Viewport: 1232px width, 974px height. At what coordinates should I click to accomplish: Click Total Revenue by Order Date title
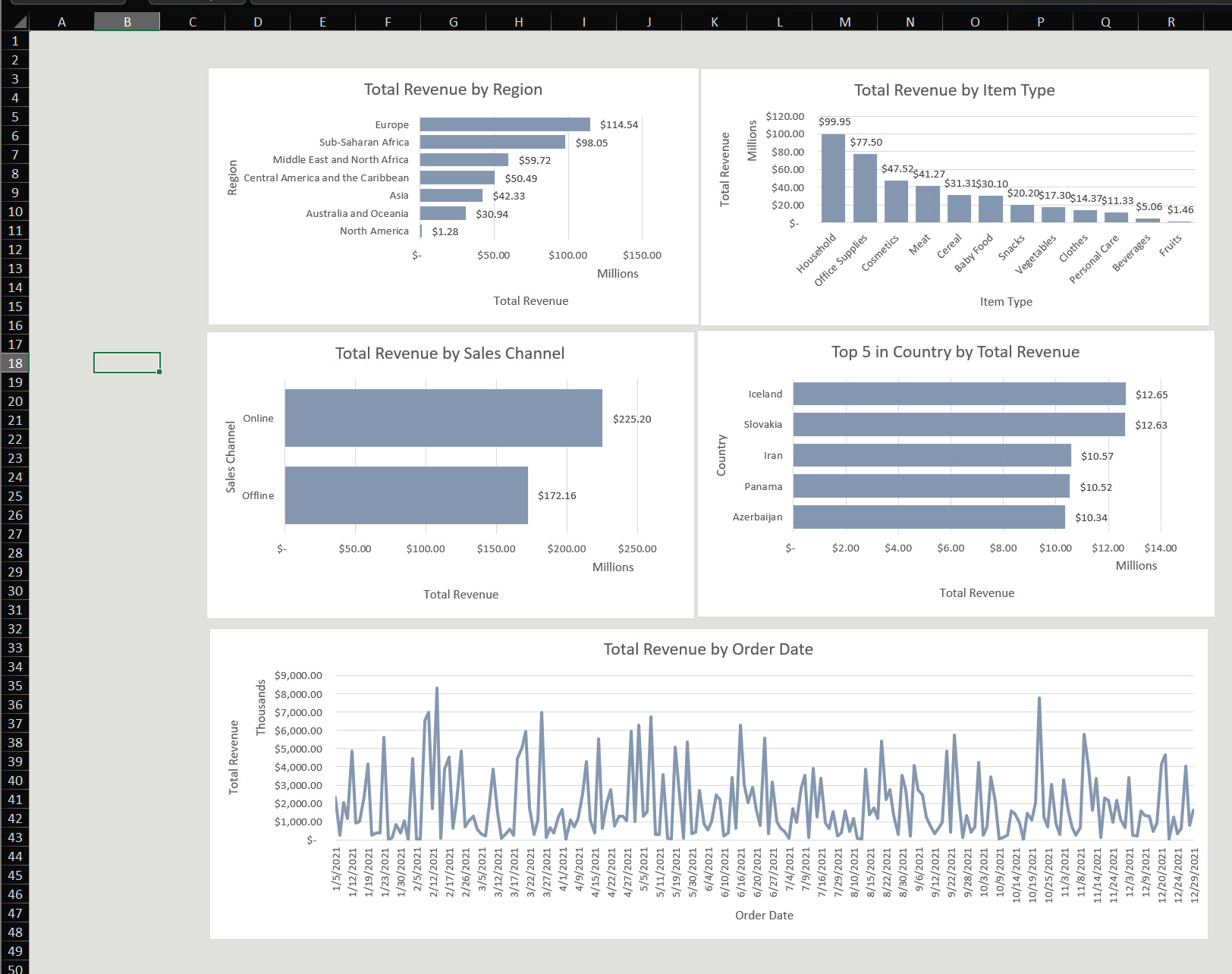[x=708, y=649]
